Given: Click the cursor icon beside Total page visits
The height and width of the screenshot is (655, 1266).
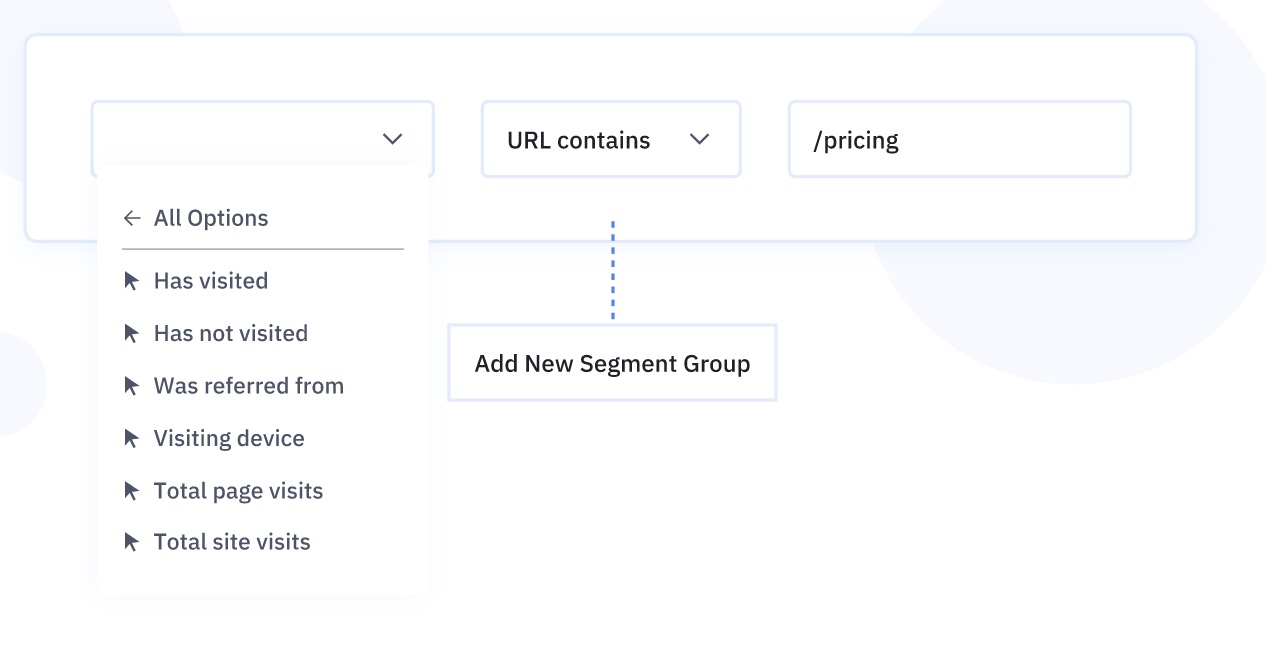Looking at the screenshot, I should [x=131, y=491].
